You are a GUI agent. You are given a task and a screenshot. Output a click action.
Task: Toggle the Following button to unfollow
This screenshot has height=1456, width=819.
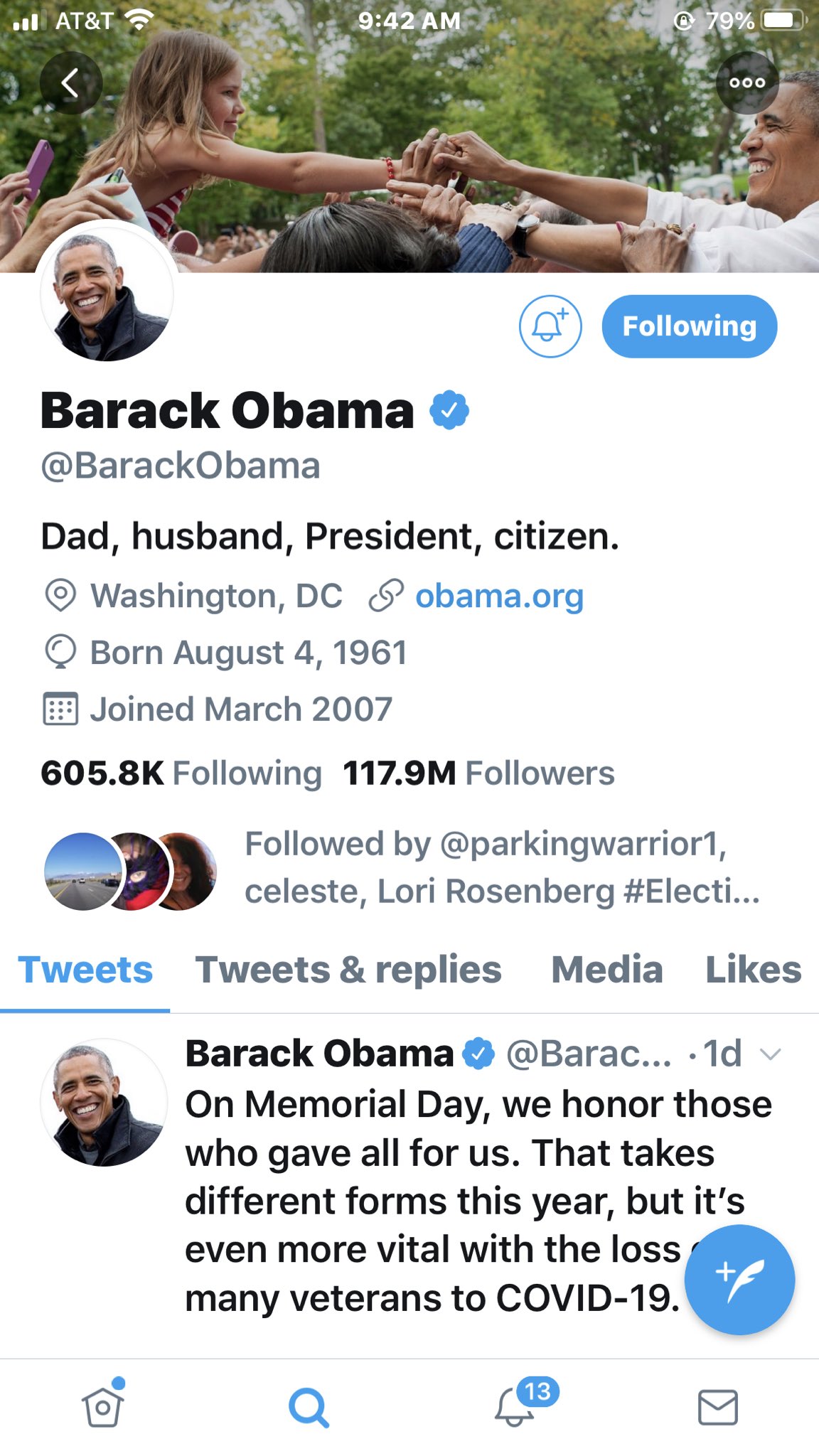point(690,326)
